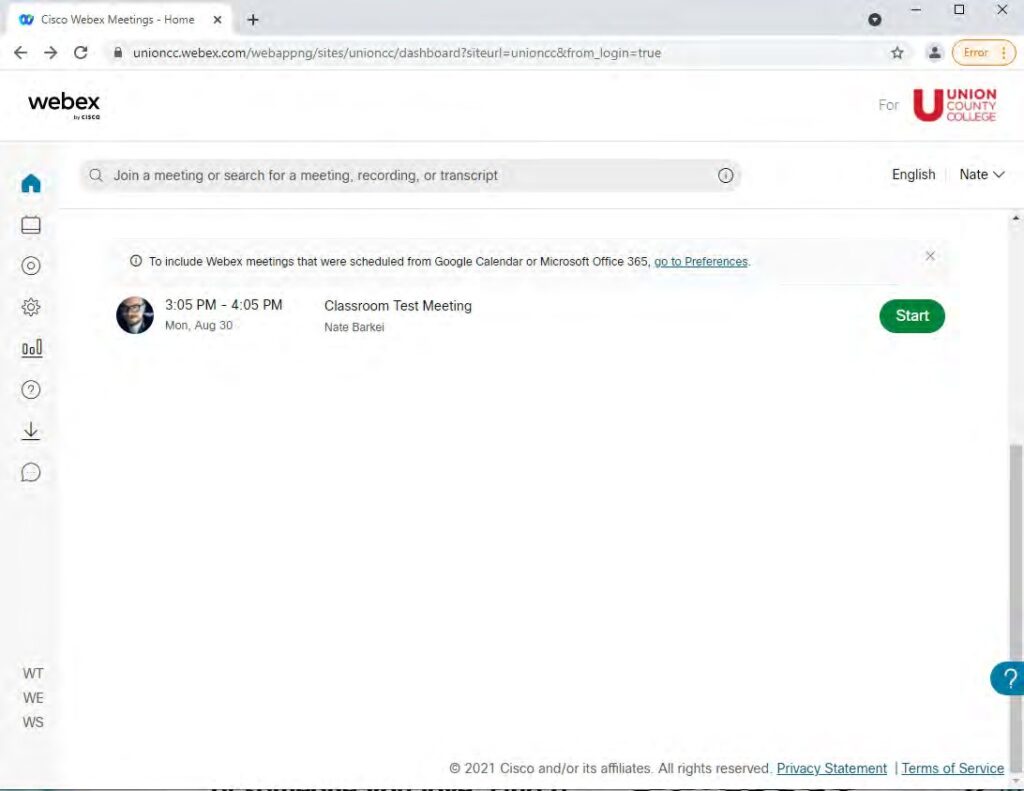Screen dimensions: 1024x791
Task: Open Chrome's Error menu button
Action: click(982, 53)
